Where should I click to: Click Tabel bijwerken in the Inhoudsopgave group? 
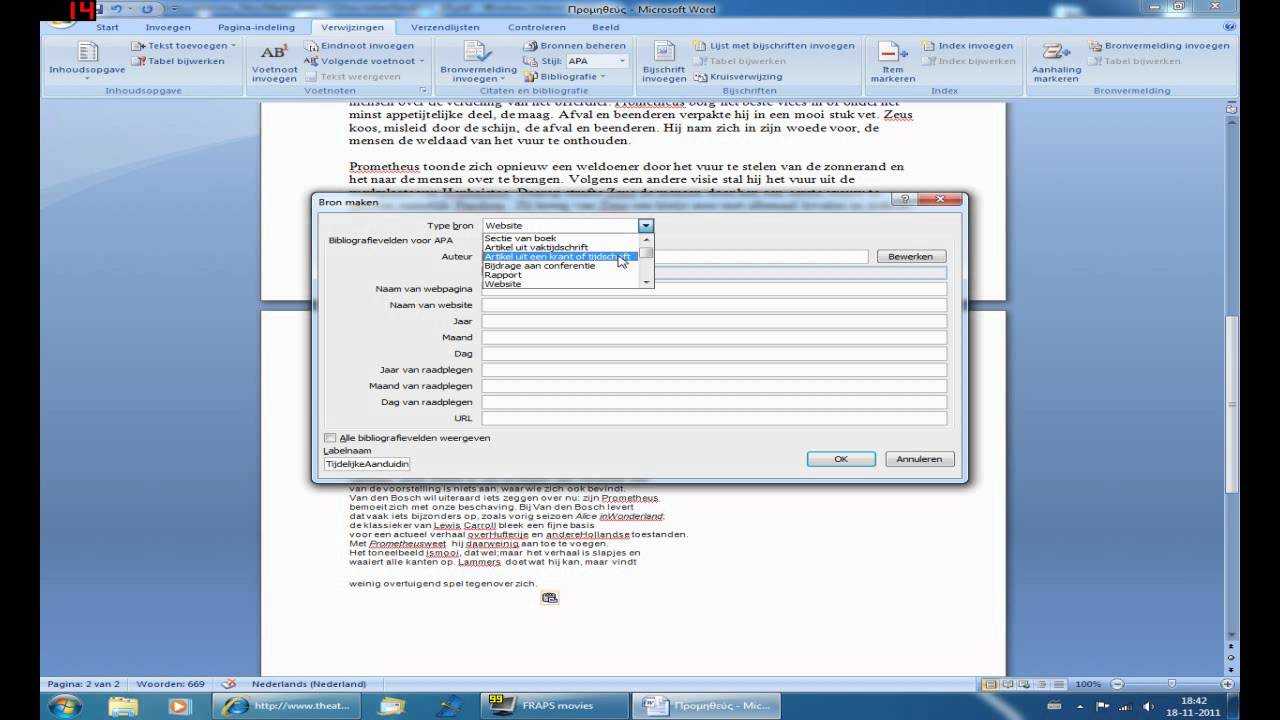(x=179, y=61)
